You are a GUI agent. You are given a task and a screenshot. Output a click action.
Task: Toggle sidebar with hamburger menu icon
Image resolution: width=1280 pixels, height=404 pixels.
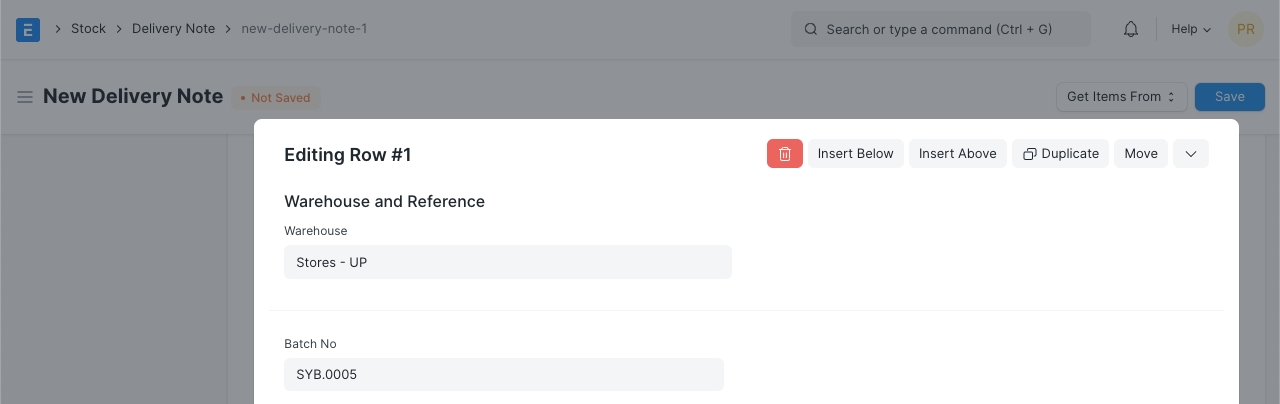(25, 97)
